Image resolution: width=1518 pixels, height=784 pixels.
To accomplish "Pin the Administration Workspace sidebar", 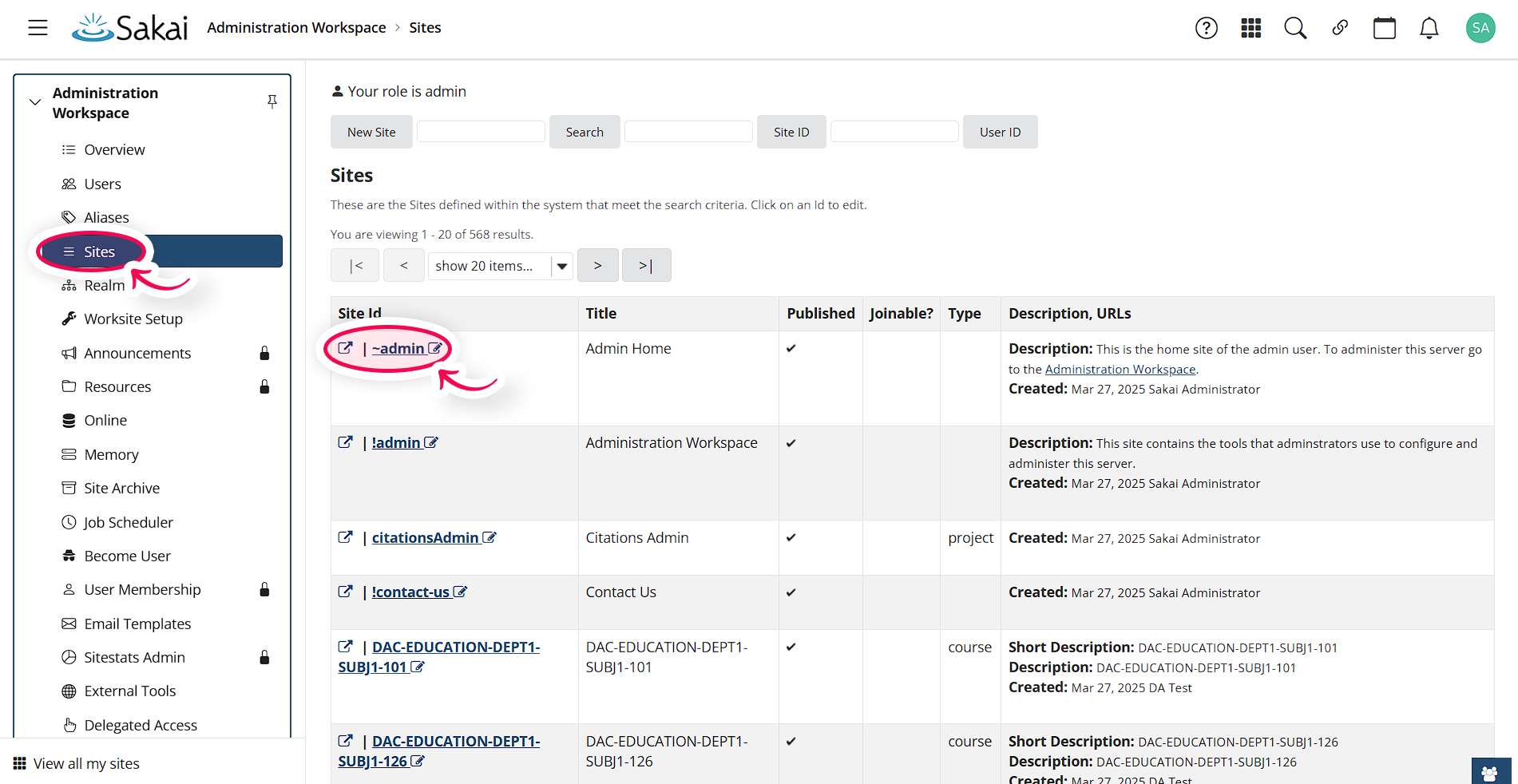I will coord(272,101).
